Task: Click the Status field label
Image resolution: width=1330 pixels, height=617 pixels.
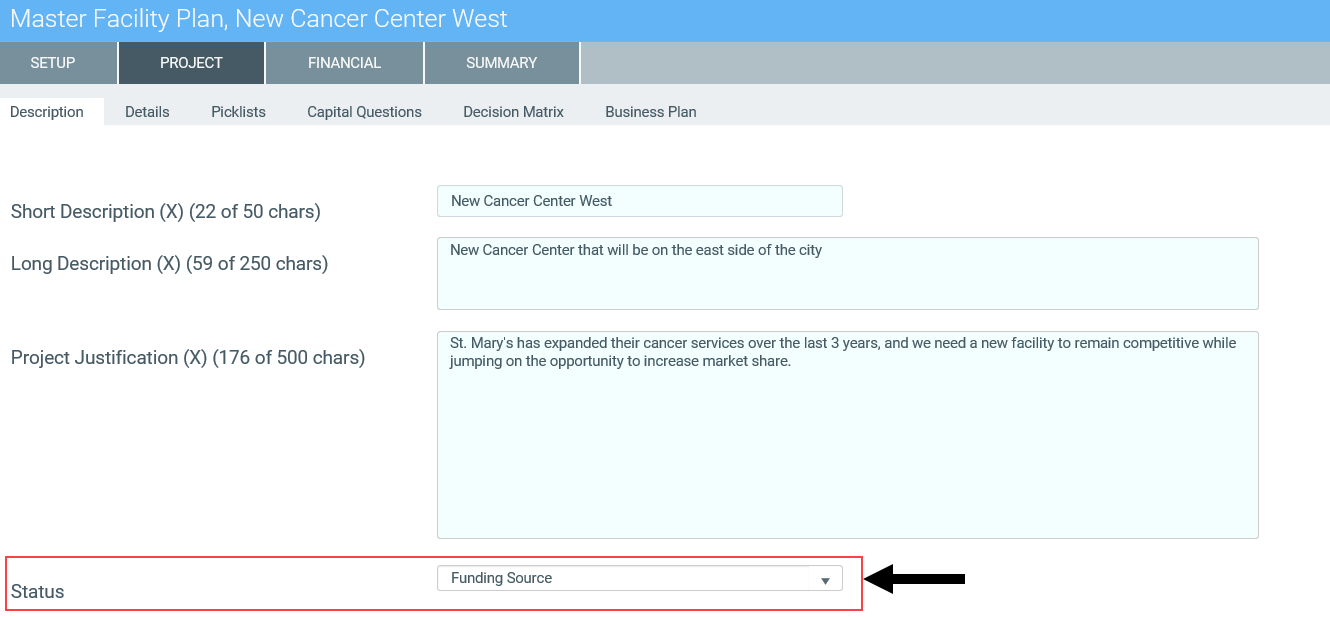Action: 37,592
